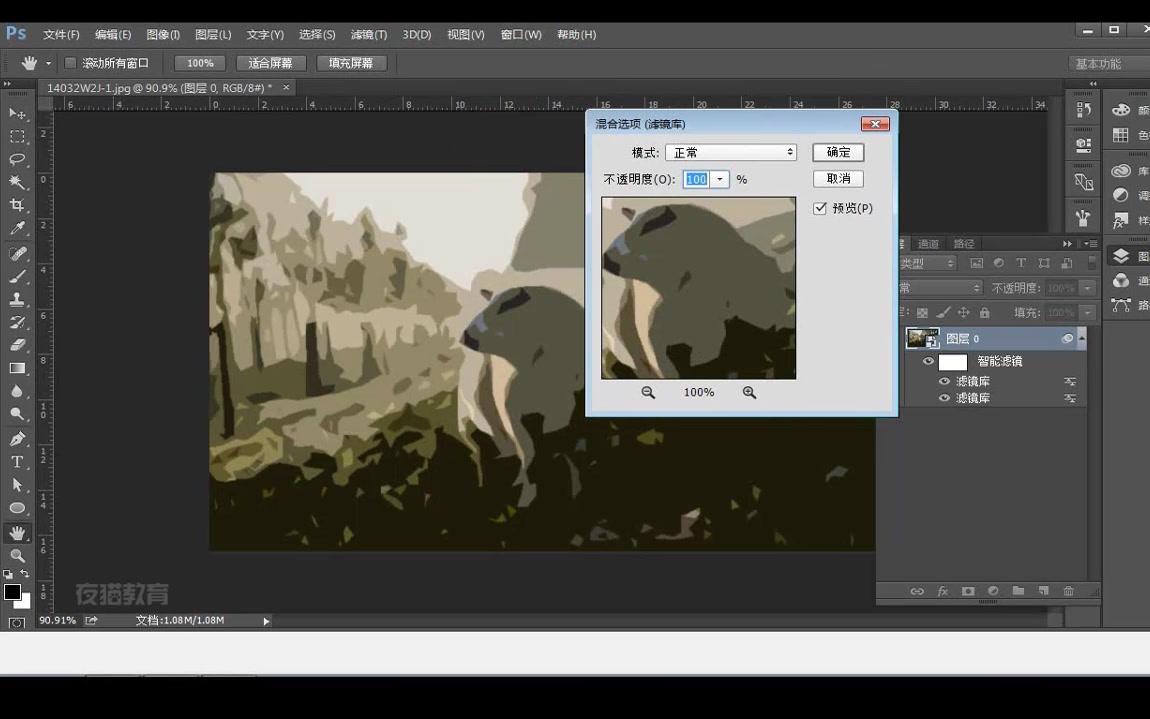Select the Crop tool in the toolbox

[x=17, y=205]
